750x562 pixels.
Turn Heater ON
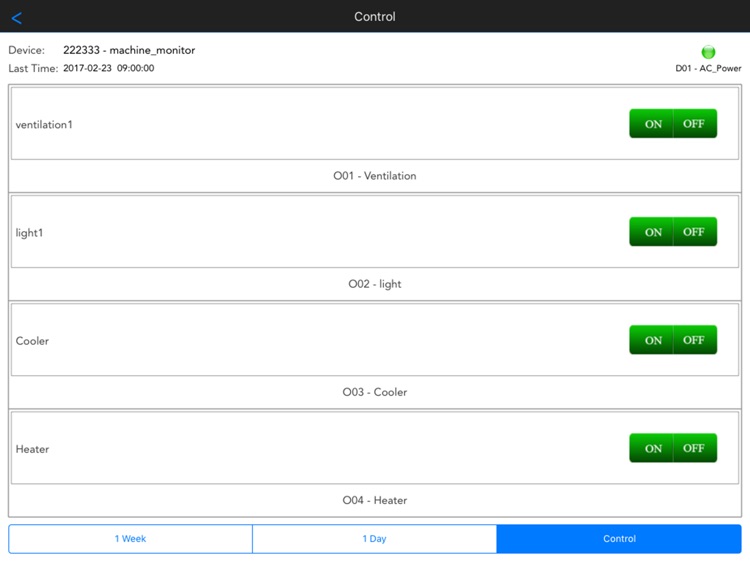pyautogui.click(x=651, y=448)
